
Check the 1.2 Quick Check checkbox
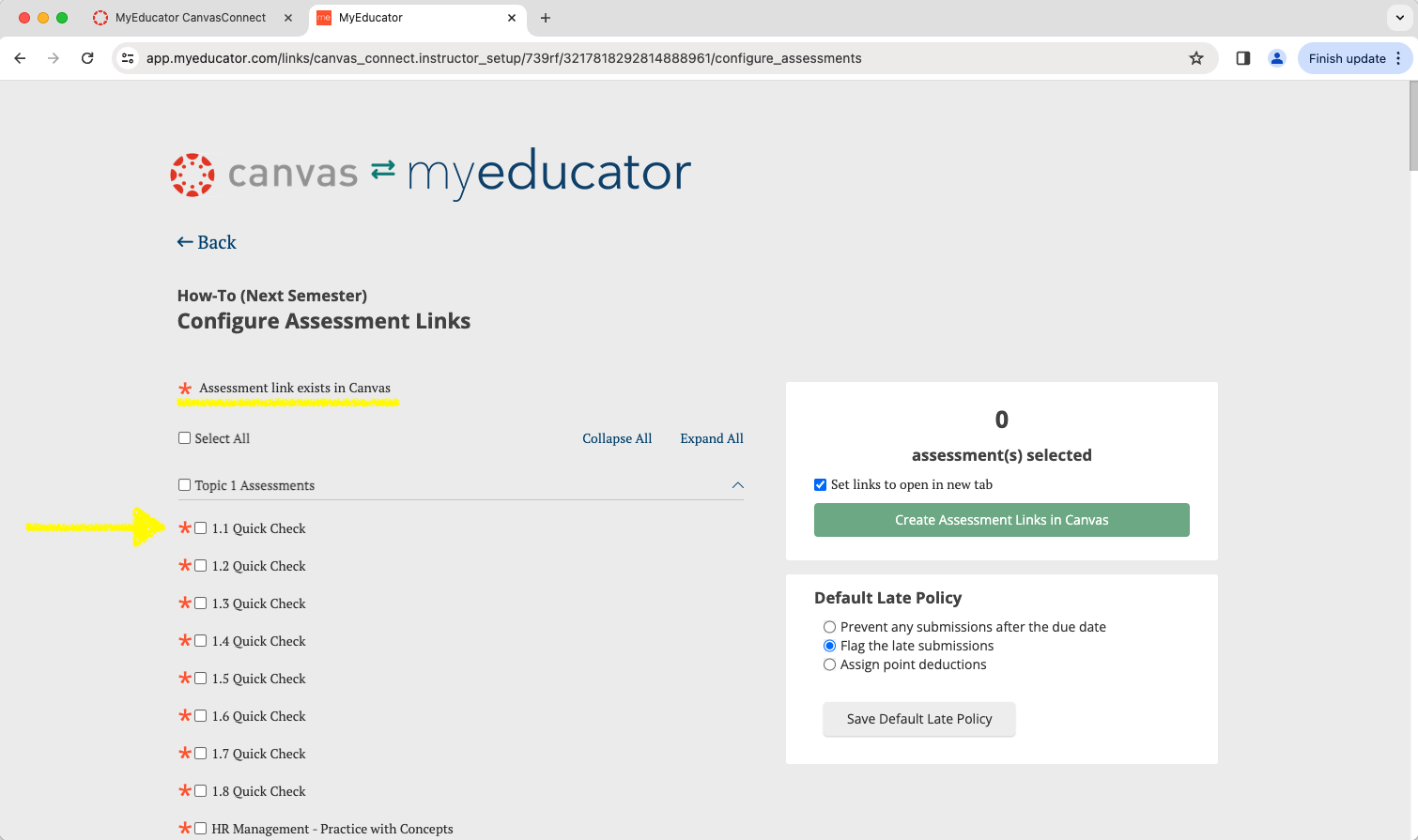tap(200, 566)
